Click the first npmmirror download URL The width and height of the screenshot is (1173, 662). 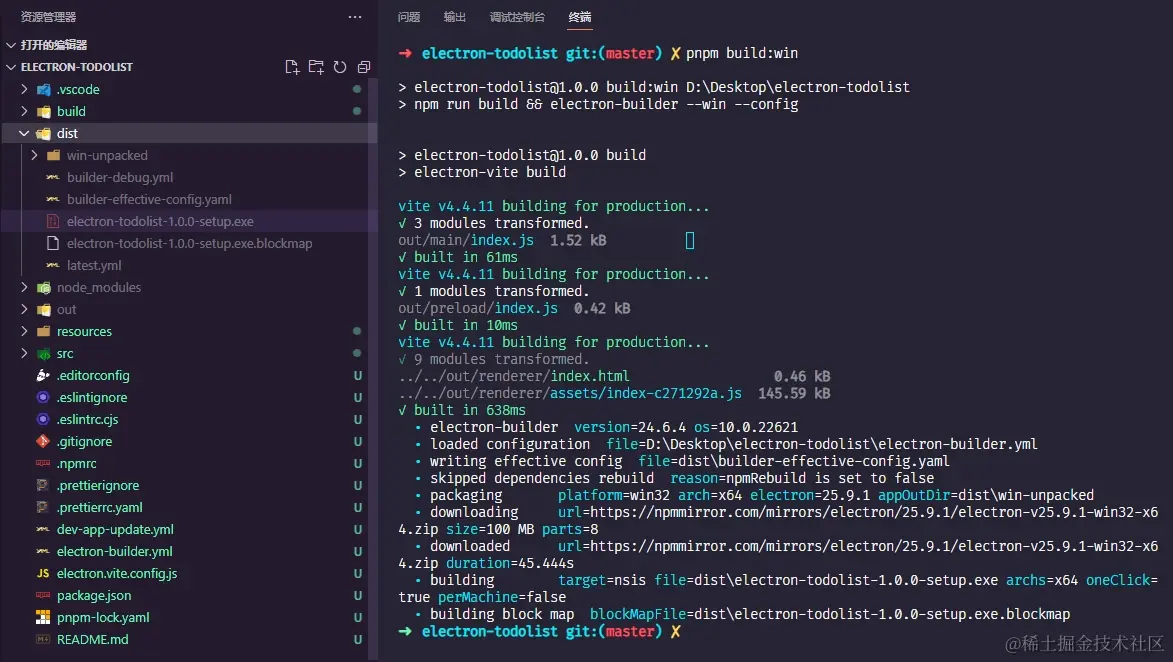click(874, 512)
